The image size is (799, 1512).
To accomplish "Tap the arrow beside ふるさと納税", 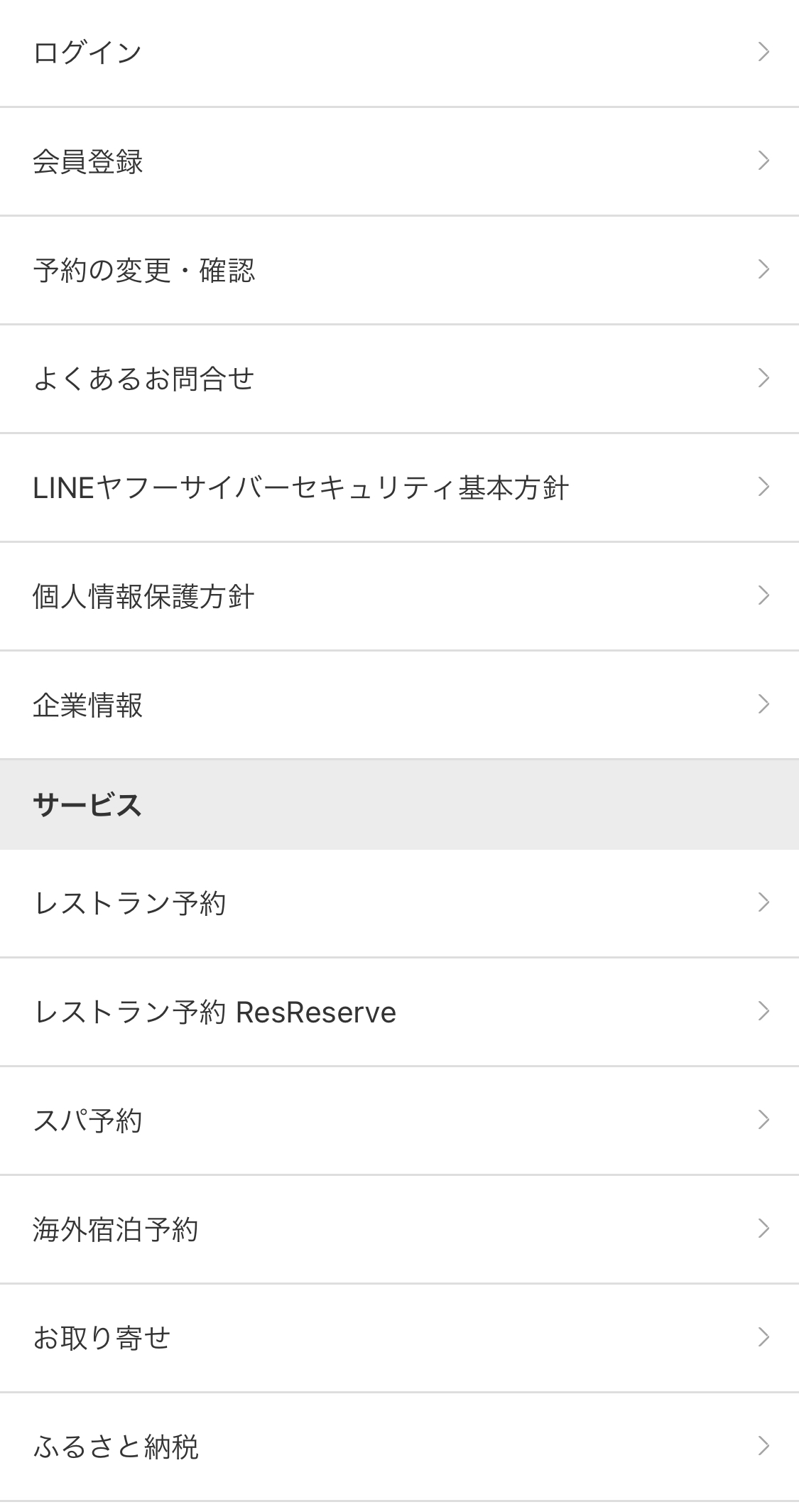I will tap(763, 1446).
